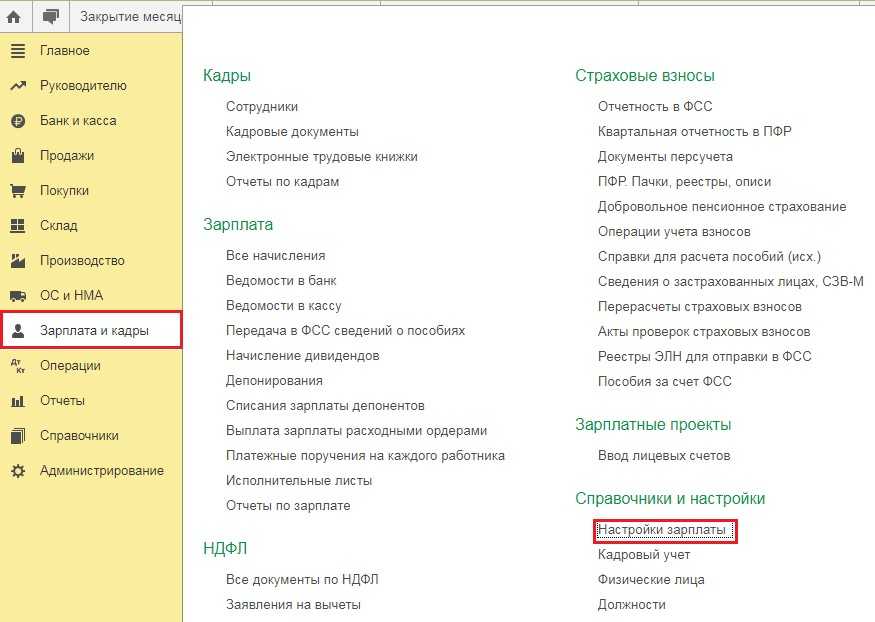This screenshot has width=875, height=622.
Task: Open Отчетность в ФСС
Action: tap(655, 107)
